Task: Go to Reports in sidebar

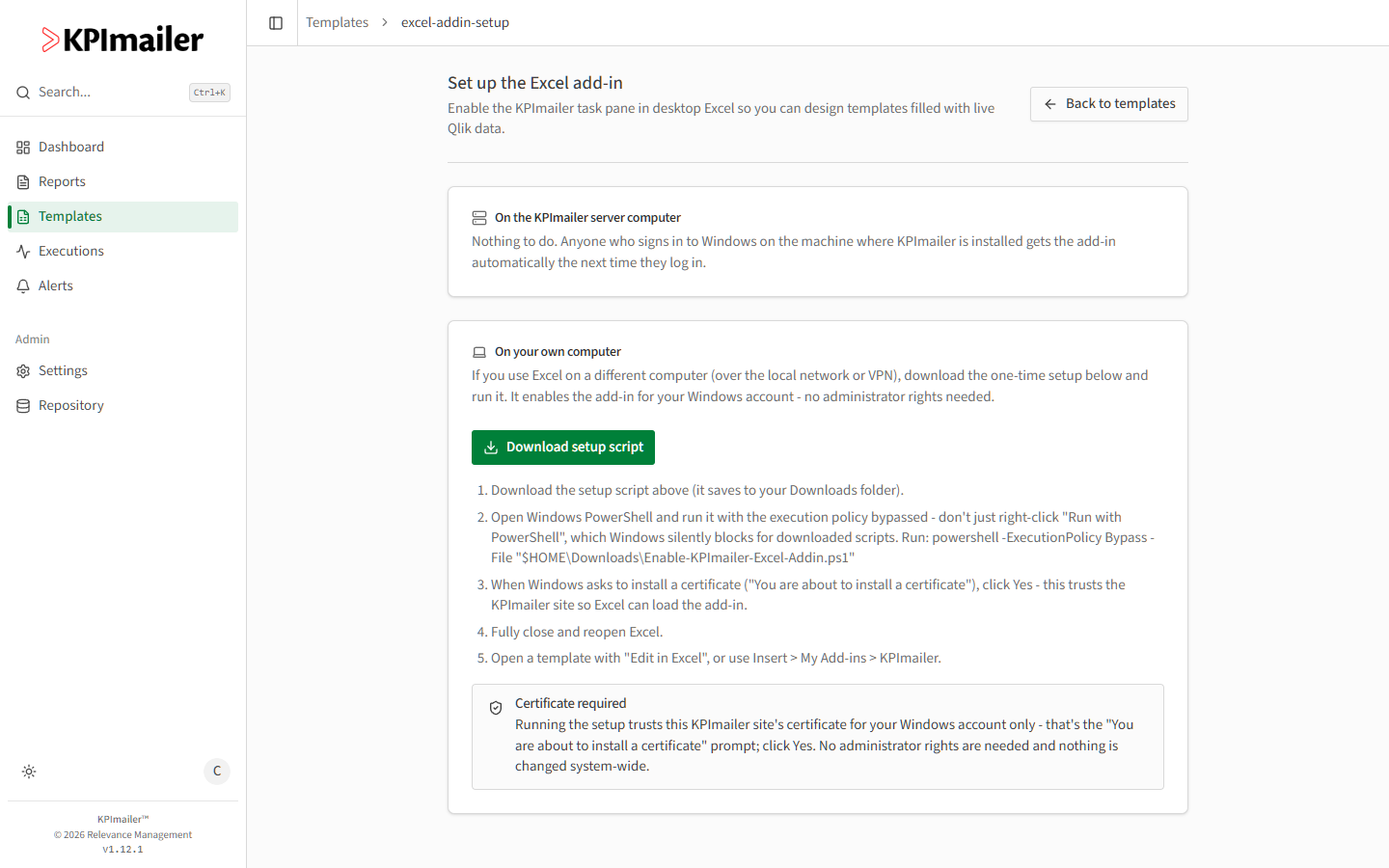Action: pos(123,182)
